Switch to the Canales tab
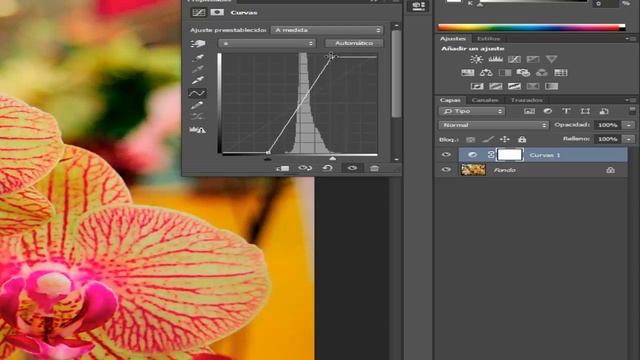This screenshot has height=360, width=640. (x=485, y=100)
